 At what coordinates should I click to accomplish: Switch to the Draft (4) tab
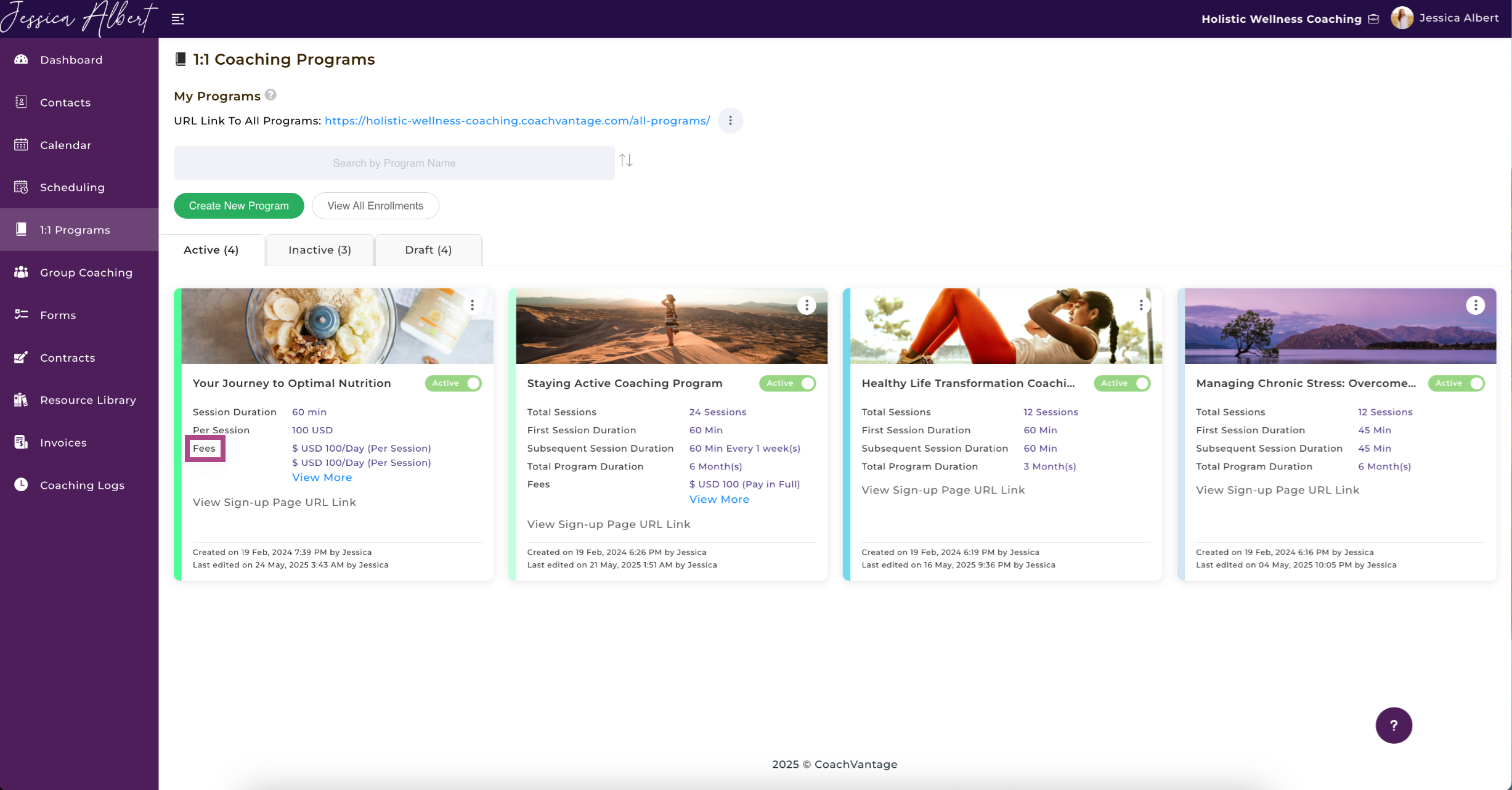428,250
